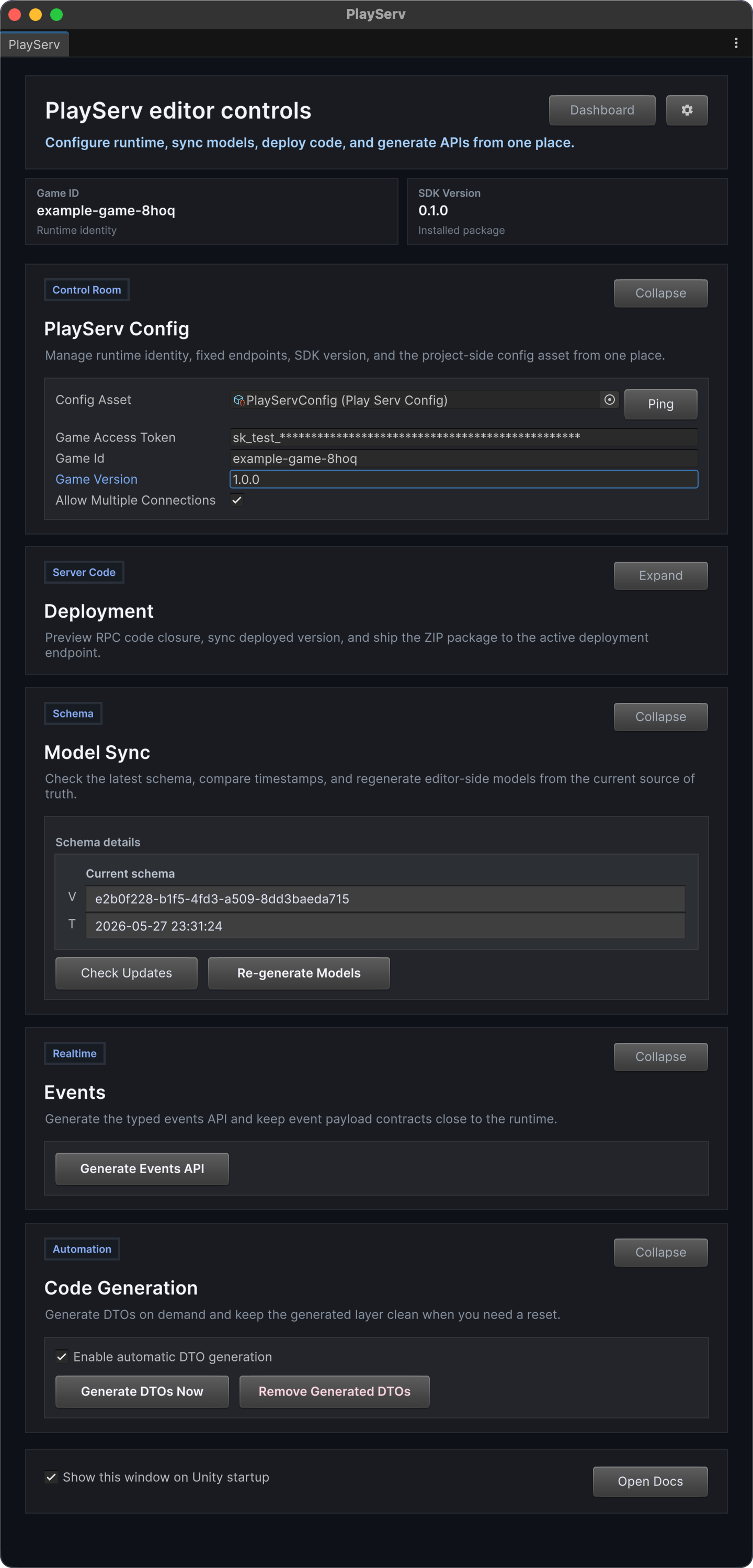Click the macOS green zoom window button
Screen dimensions: 753x1568
click(x=56, y=15)
